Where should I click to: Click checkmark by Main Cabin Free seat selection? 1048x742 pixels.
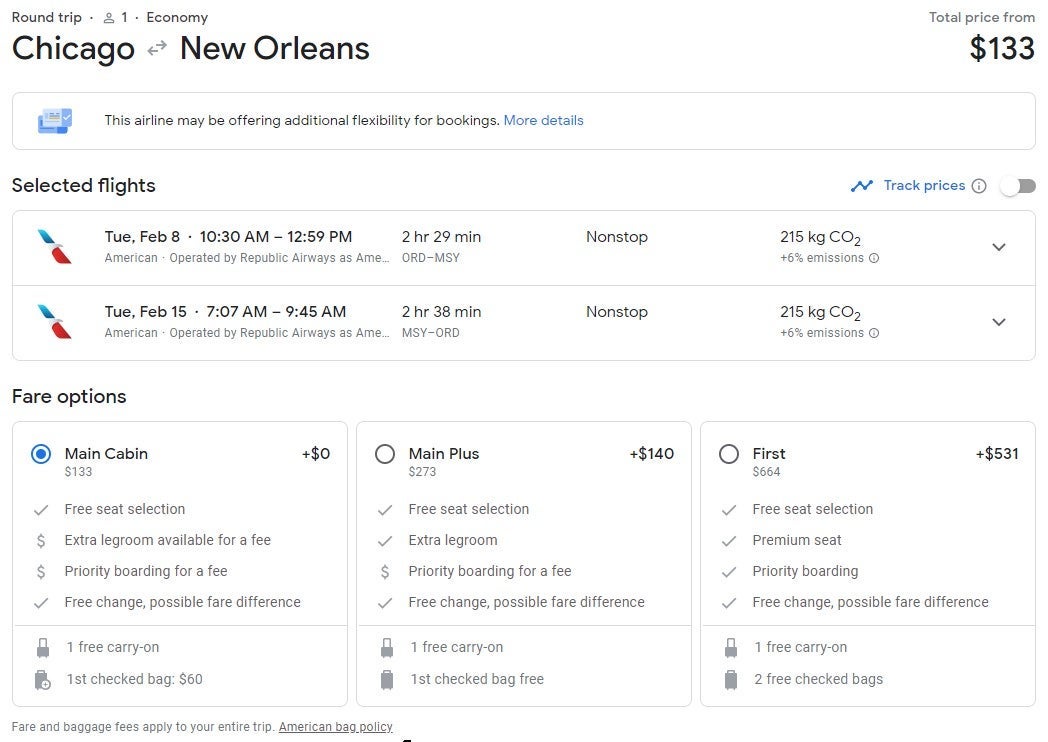click(41, 510)
